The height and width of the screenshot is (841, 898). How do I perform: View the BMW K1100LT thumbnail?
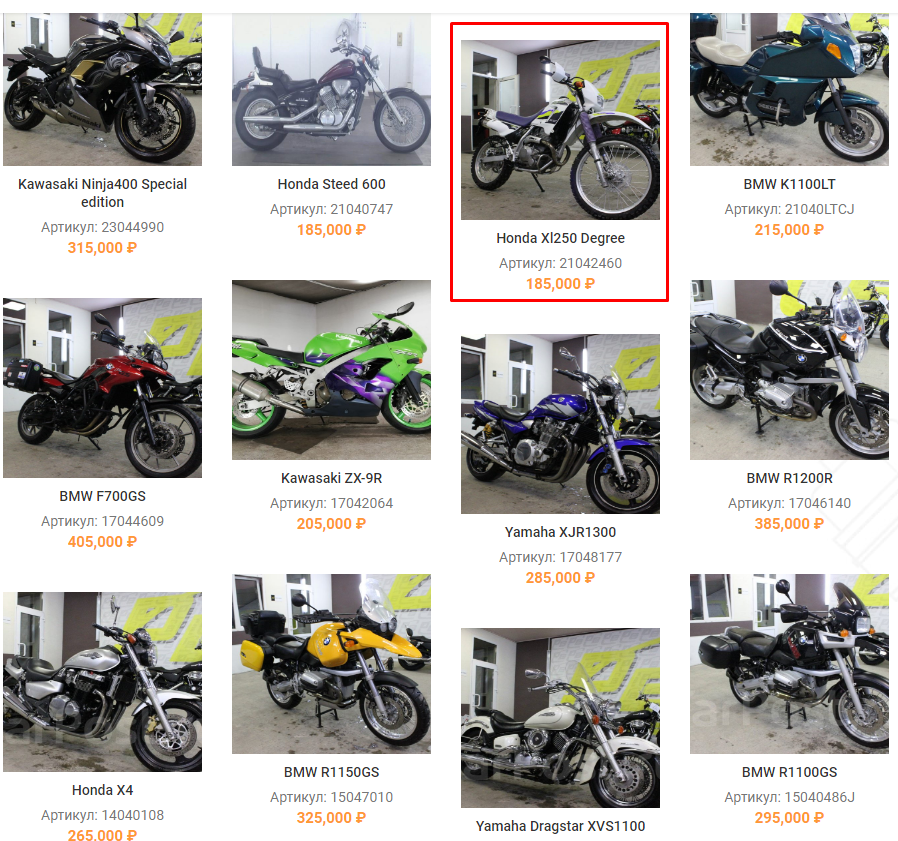[x=789, y=89]
